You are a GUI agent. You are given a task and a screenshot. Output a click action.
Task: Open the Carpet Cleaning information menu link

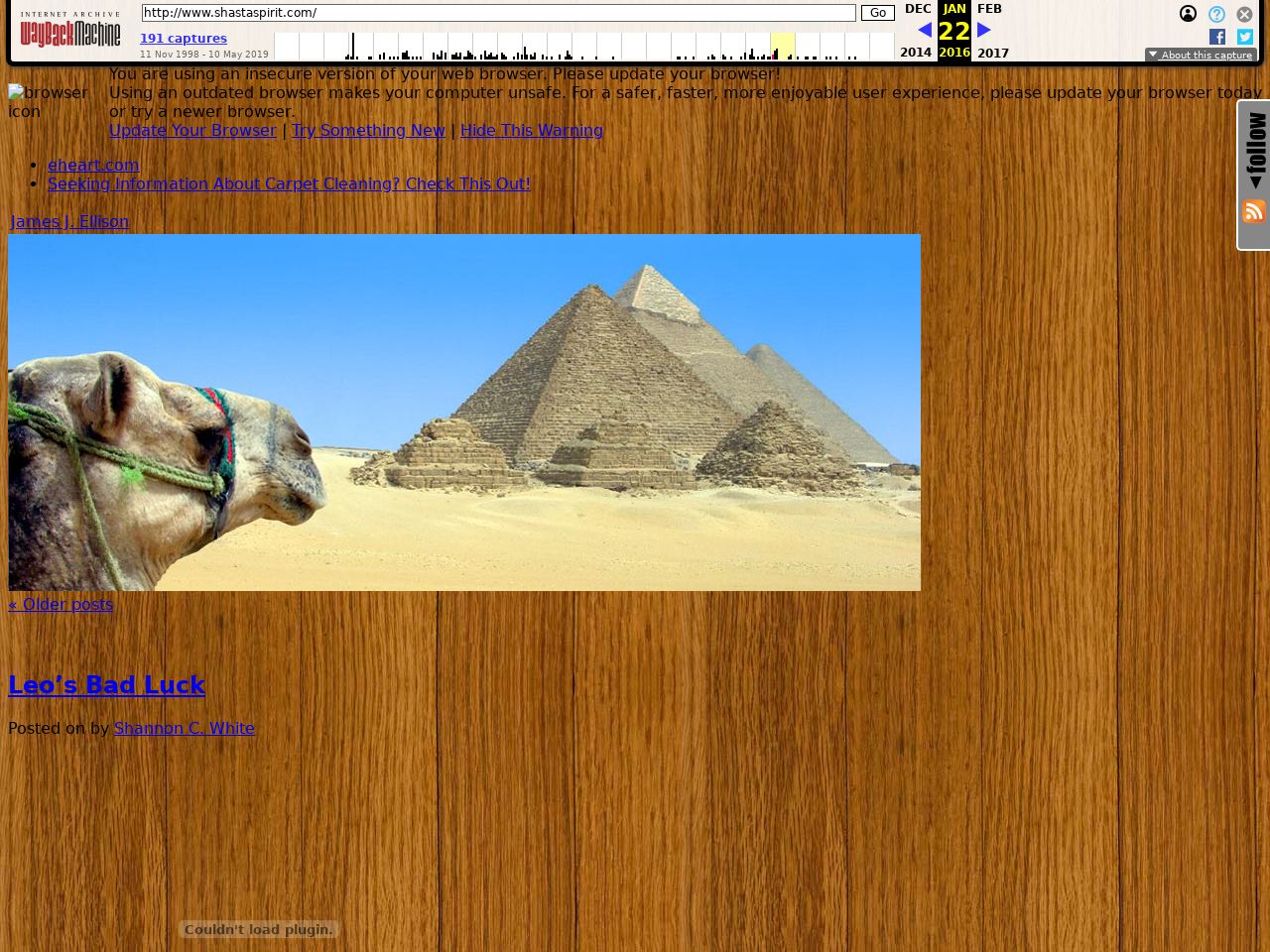click(289, 183)
